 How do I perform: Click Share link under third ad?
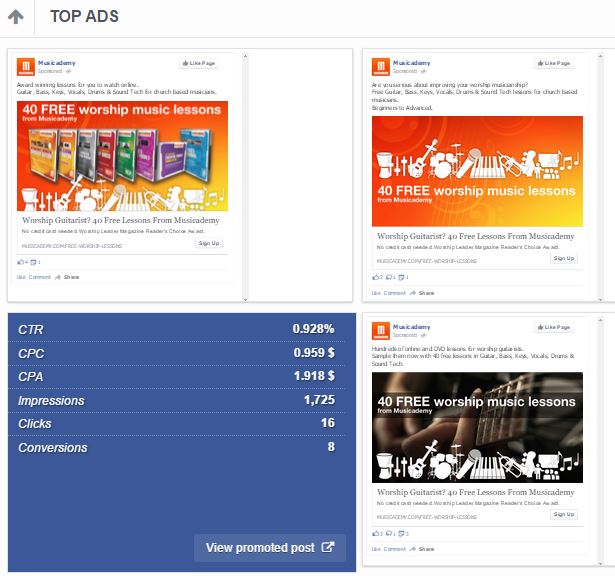click(x=422, y=549)
